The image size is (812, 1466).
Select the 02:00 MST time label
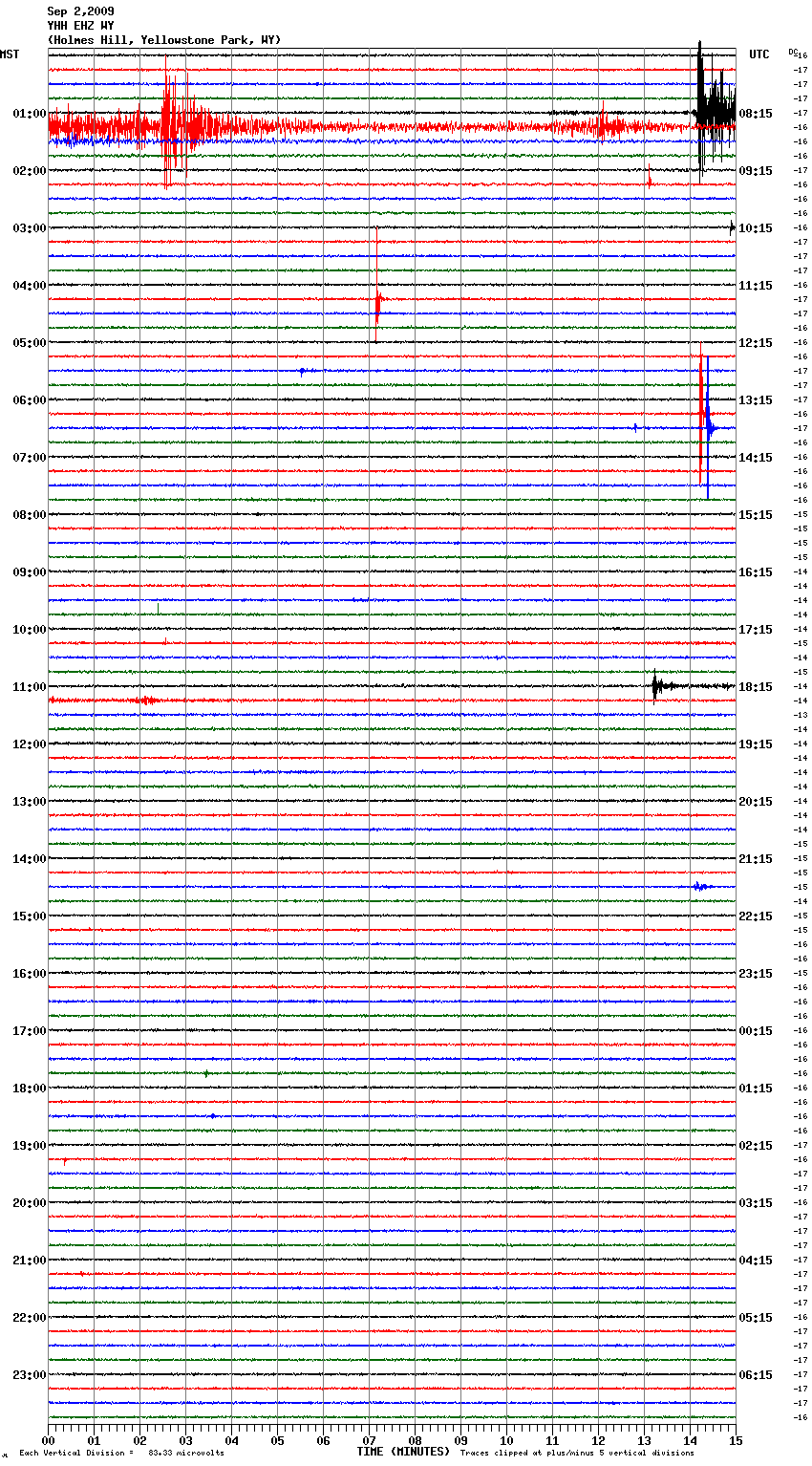pos(30,171)
